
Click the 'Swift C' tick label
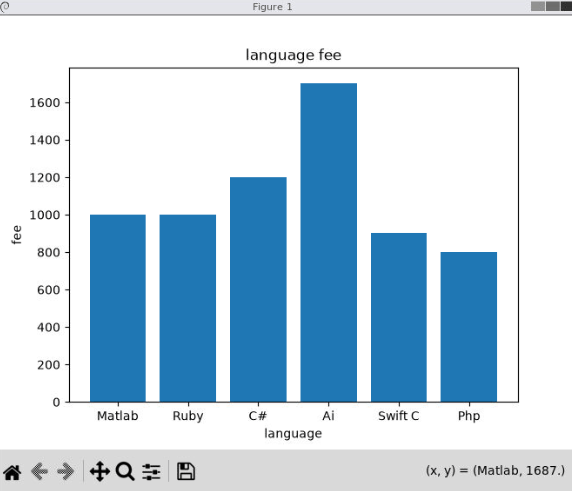click(399, 416)
